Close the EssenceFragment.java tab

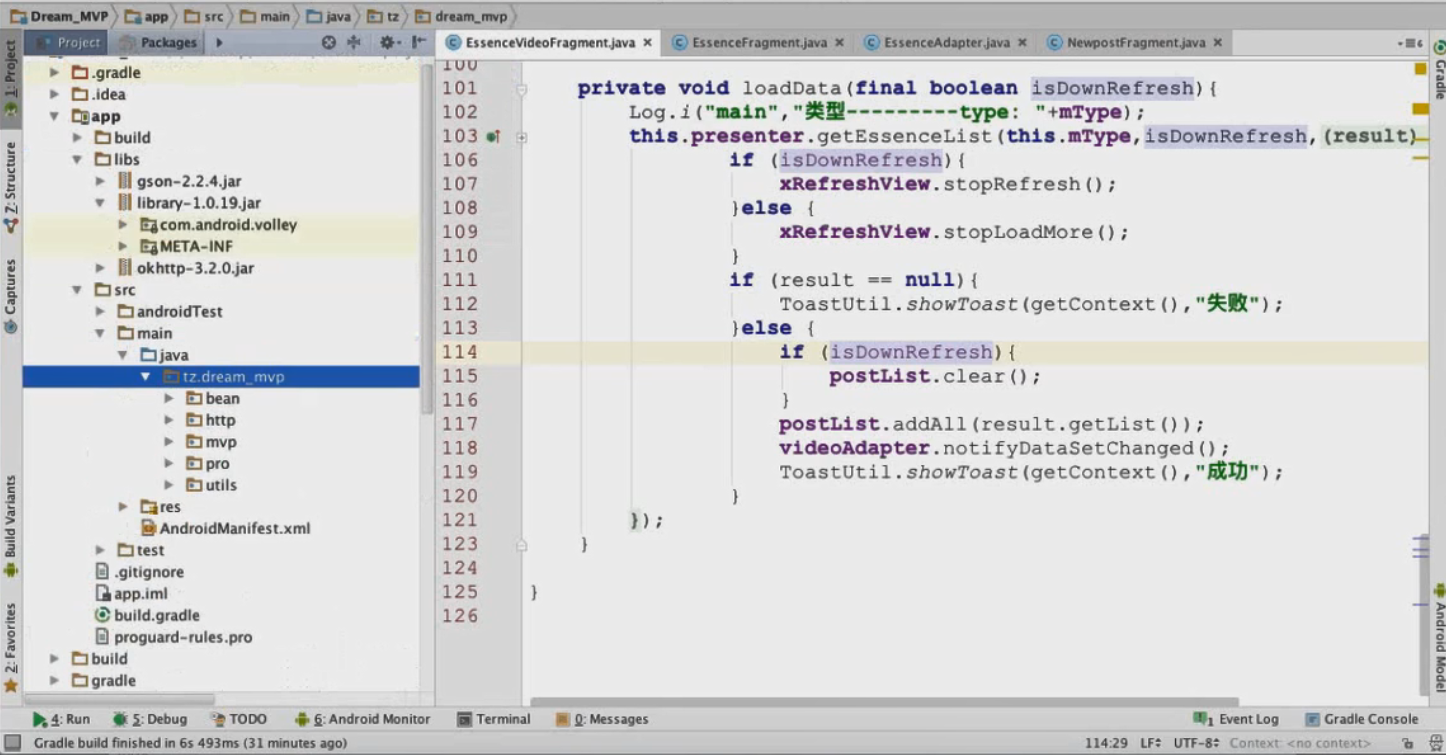pos(839,43)
